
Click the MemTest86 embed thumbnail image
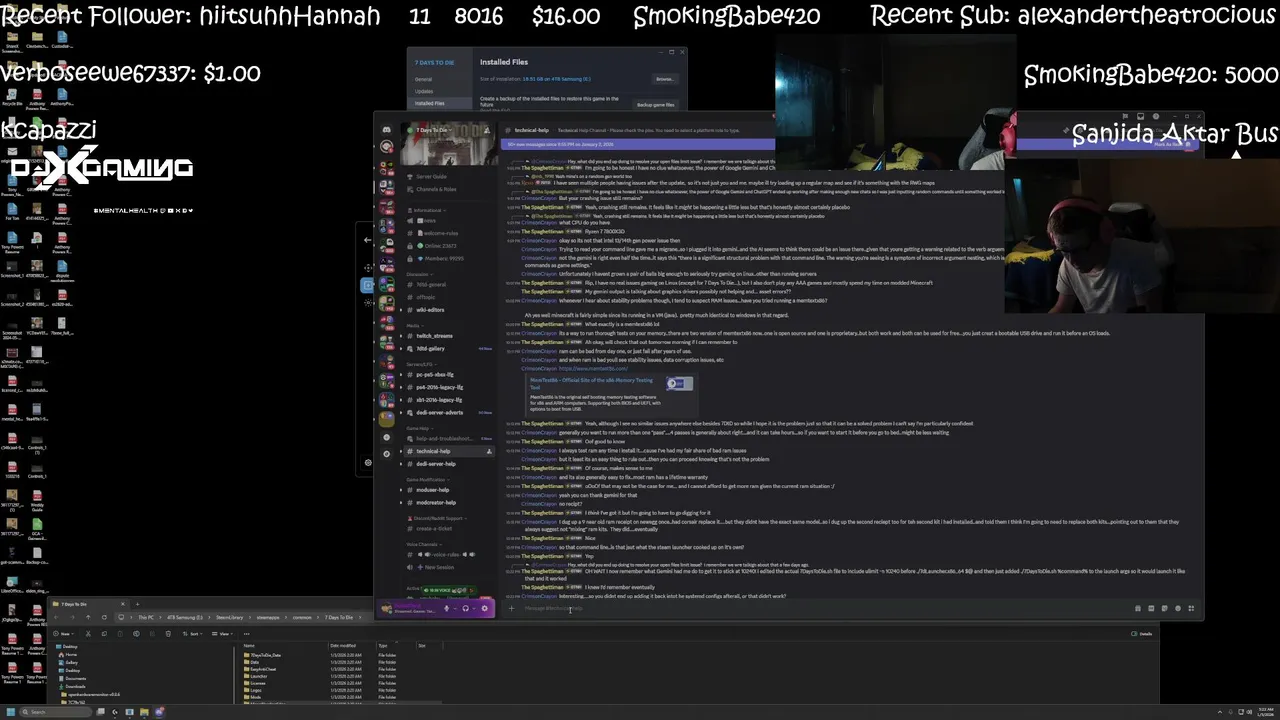pyautogui.click(x=679, y=383)
